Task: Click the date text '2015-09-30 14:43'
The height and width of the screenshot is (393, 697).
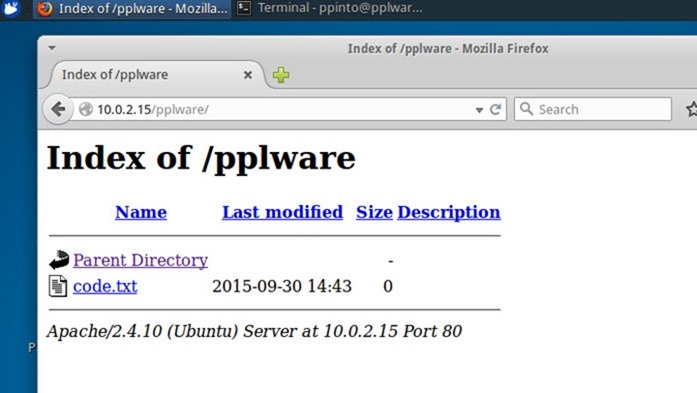Action: 282,286
